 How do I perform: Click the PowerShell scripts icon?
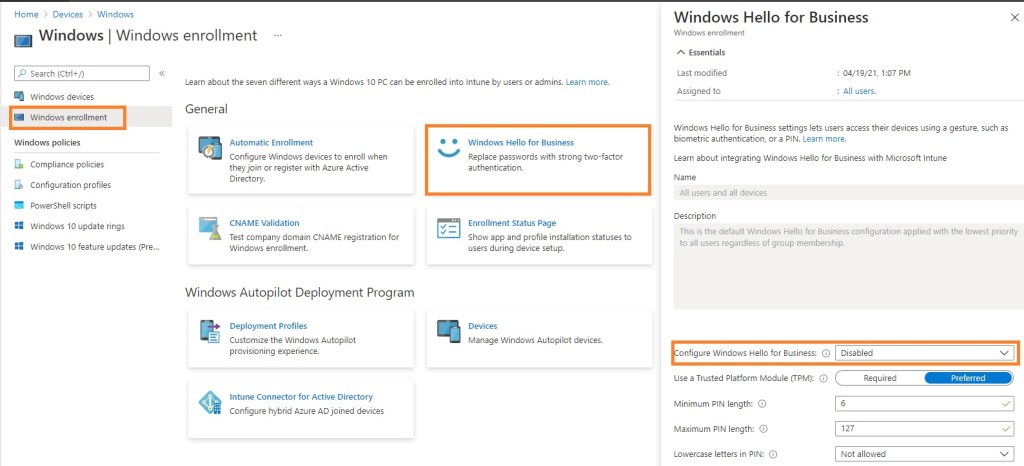tap(19, 206)
